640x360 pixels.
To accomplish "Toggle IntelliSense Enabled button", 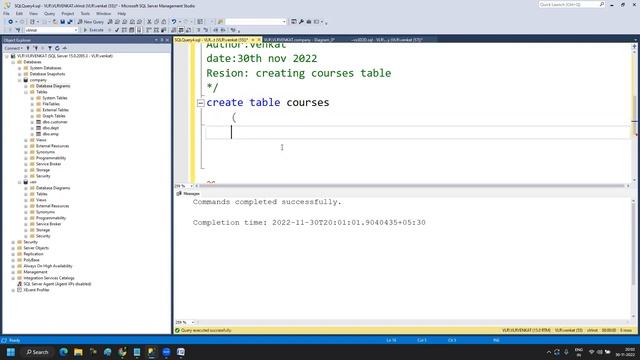I will click(139, 30).
